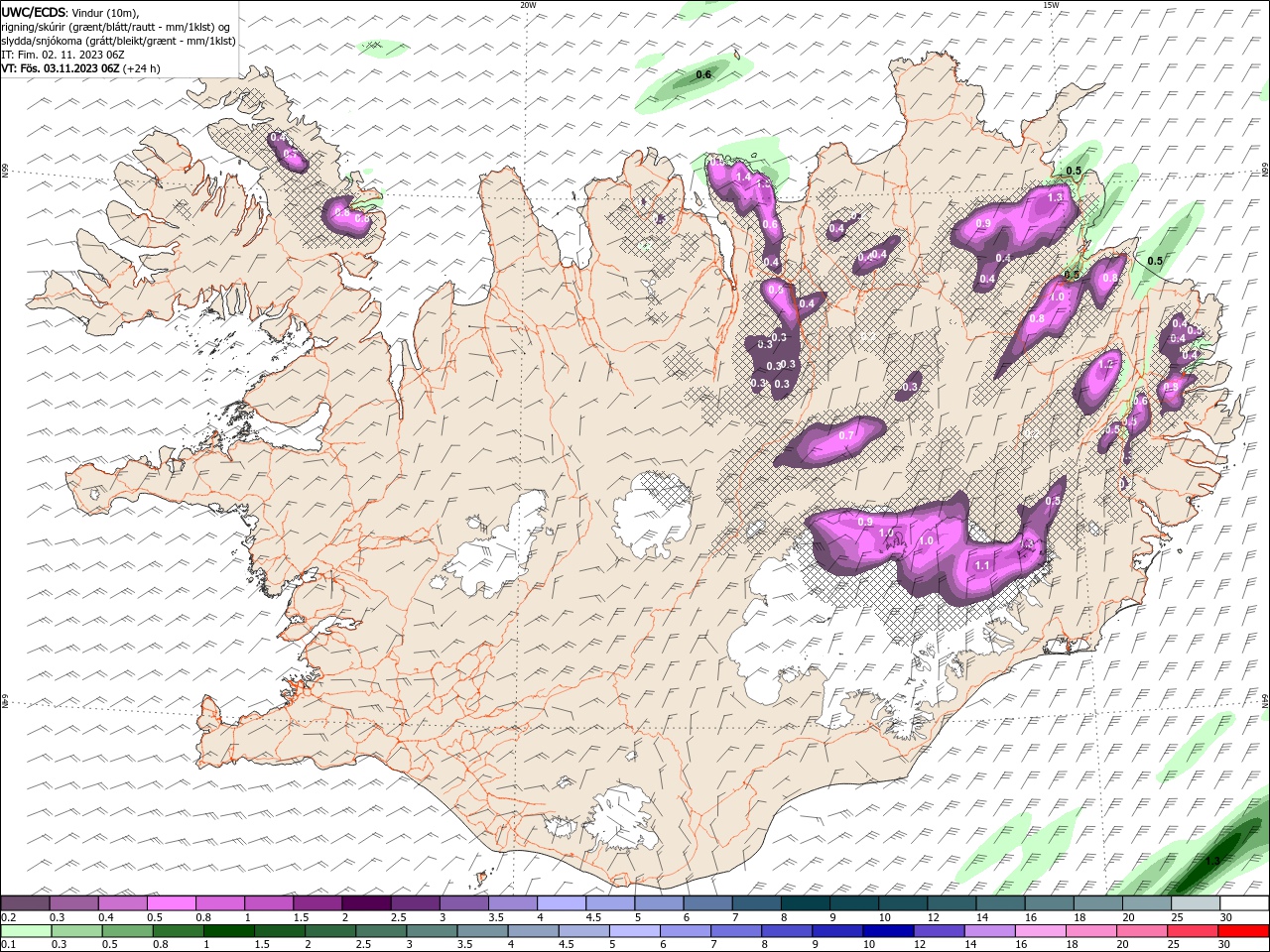Screen dimensions: 1270x952
Task: Click the bottom-row swatch between 20 and 25
Action: point(1141,931)
